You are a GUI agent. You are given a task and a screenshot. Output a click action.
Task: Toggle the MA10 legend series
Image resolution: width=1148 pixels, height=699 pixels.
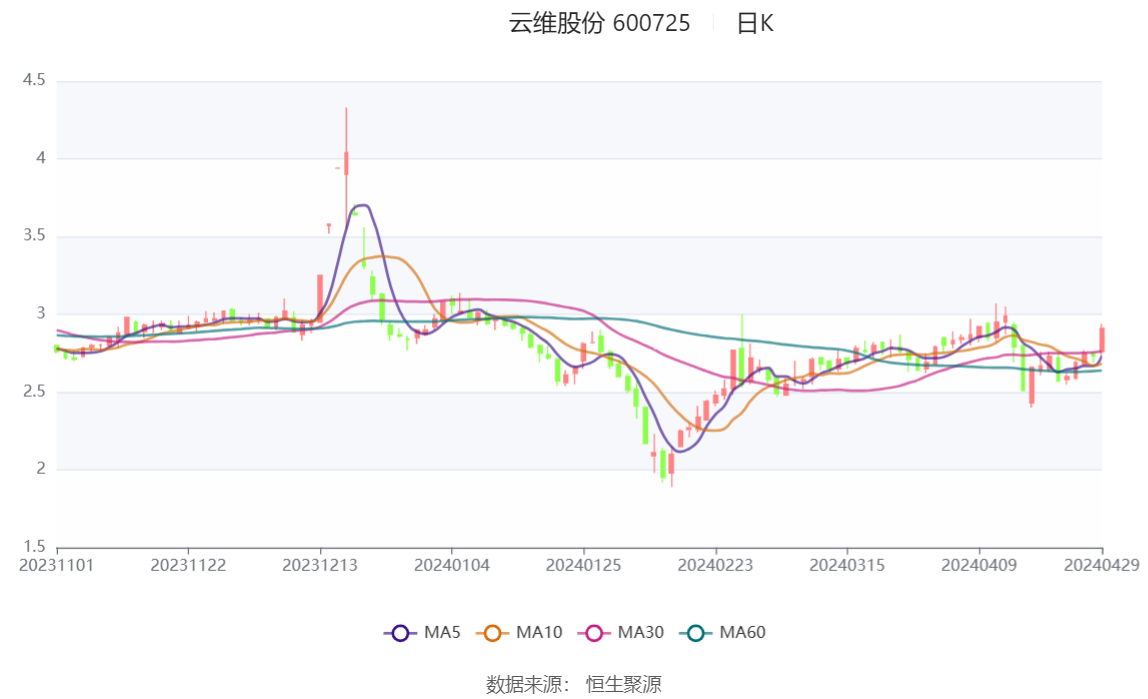tap(519, 632)
